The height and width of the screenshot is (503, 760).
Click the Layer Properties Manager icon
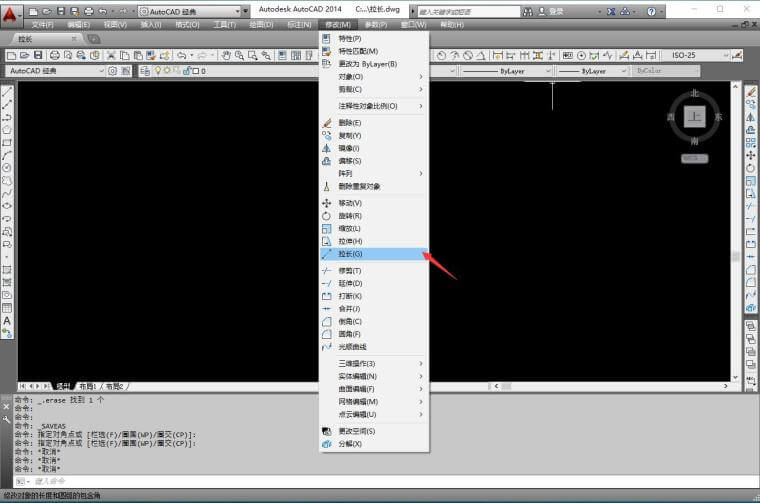[144, 71]
